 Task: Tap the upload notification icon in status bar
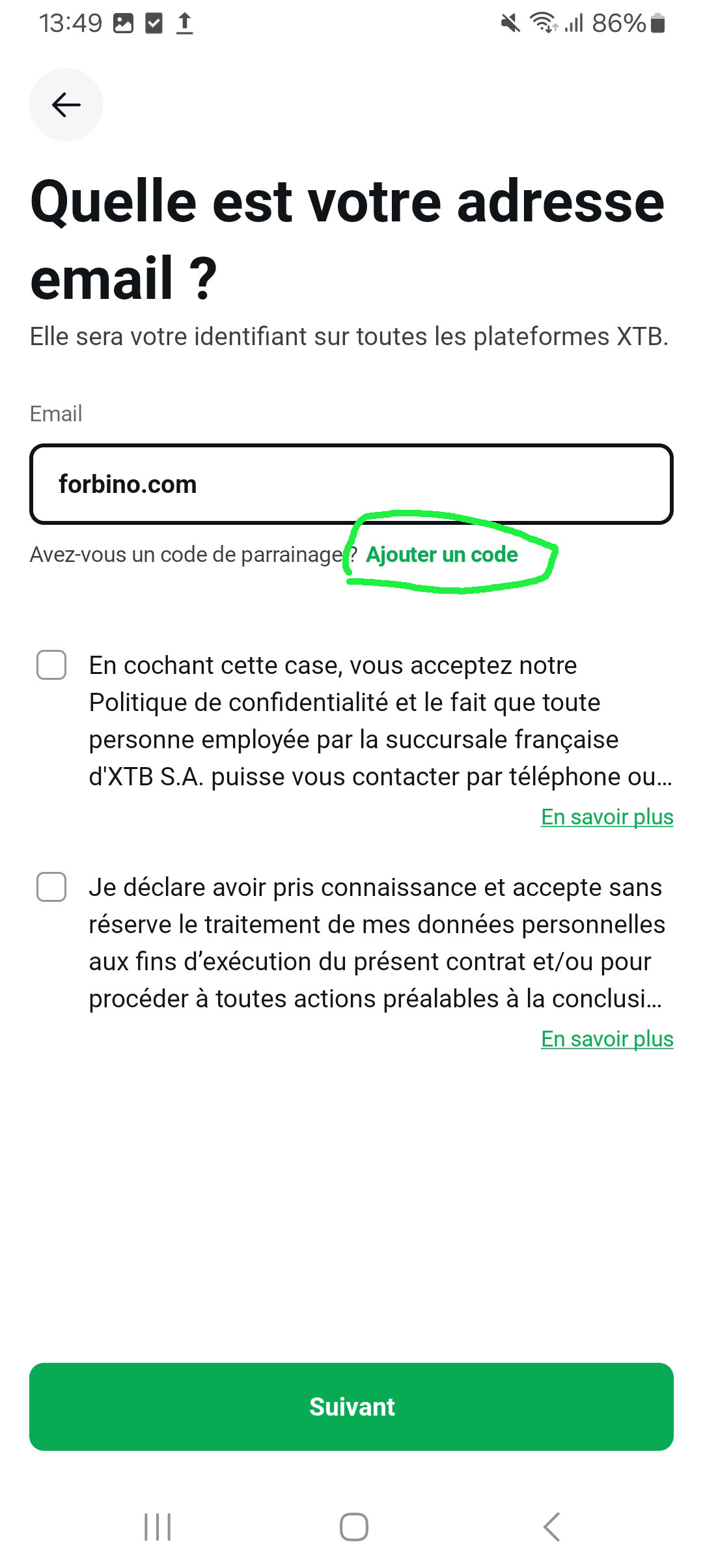coord(185,24)
